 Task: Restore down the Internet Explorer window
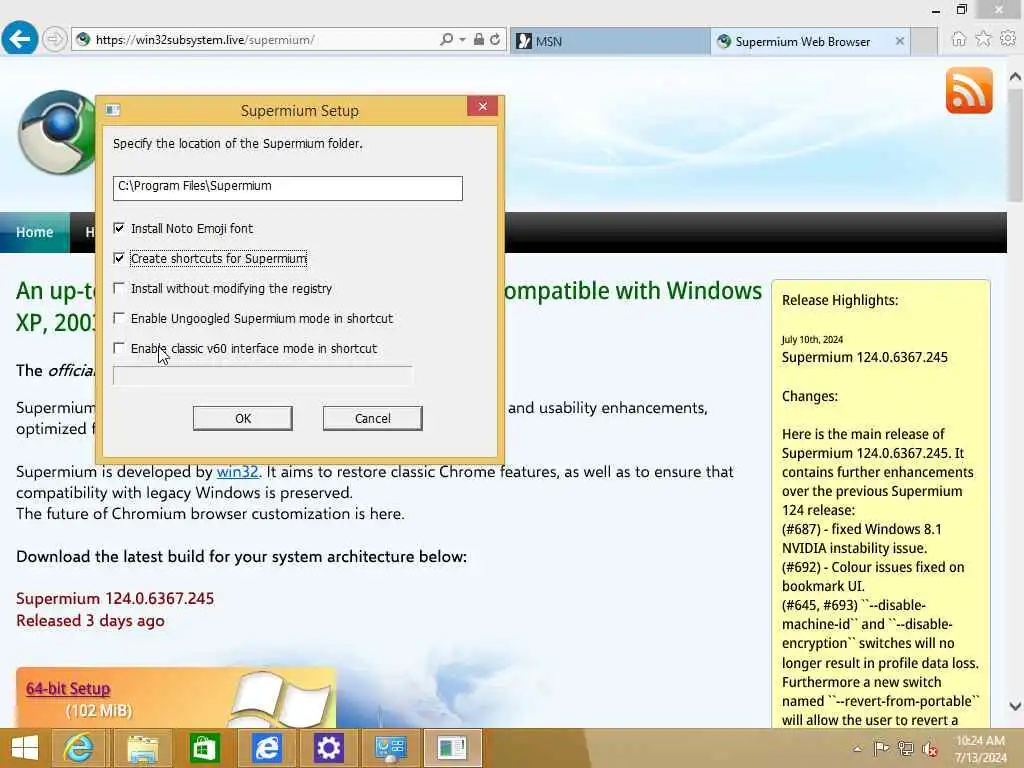pos(961,9)
